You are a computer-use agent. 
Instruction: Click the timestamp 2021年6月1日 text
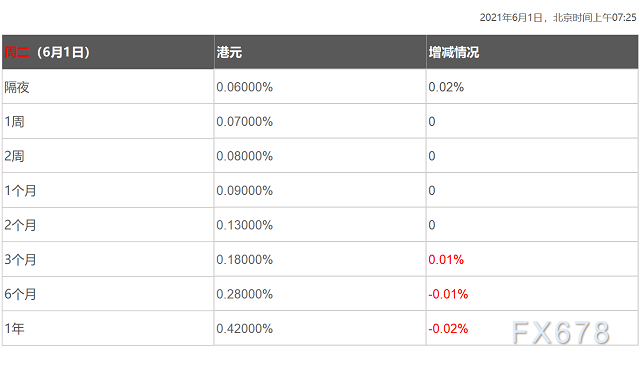tap(511, 18)
